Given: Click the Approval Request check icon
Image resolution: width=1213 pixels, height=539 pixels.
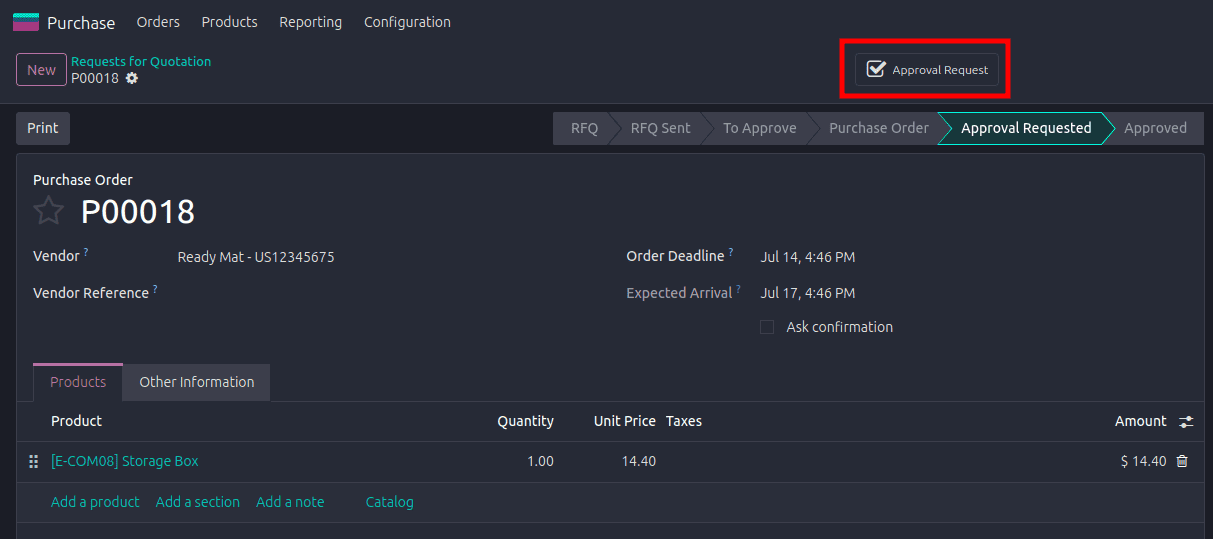Looking at the screenshot, I should click(876, 69).
